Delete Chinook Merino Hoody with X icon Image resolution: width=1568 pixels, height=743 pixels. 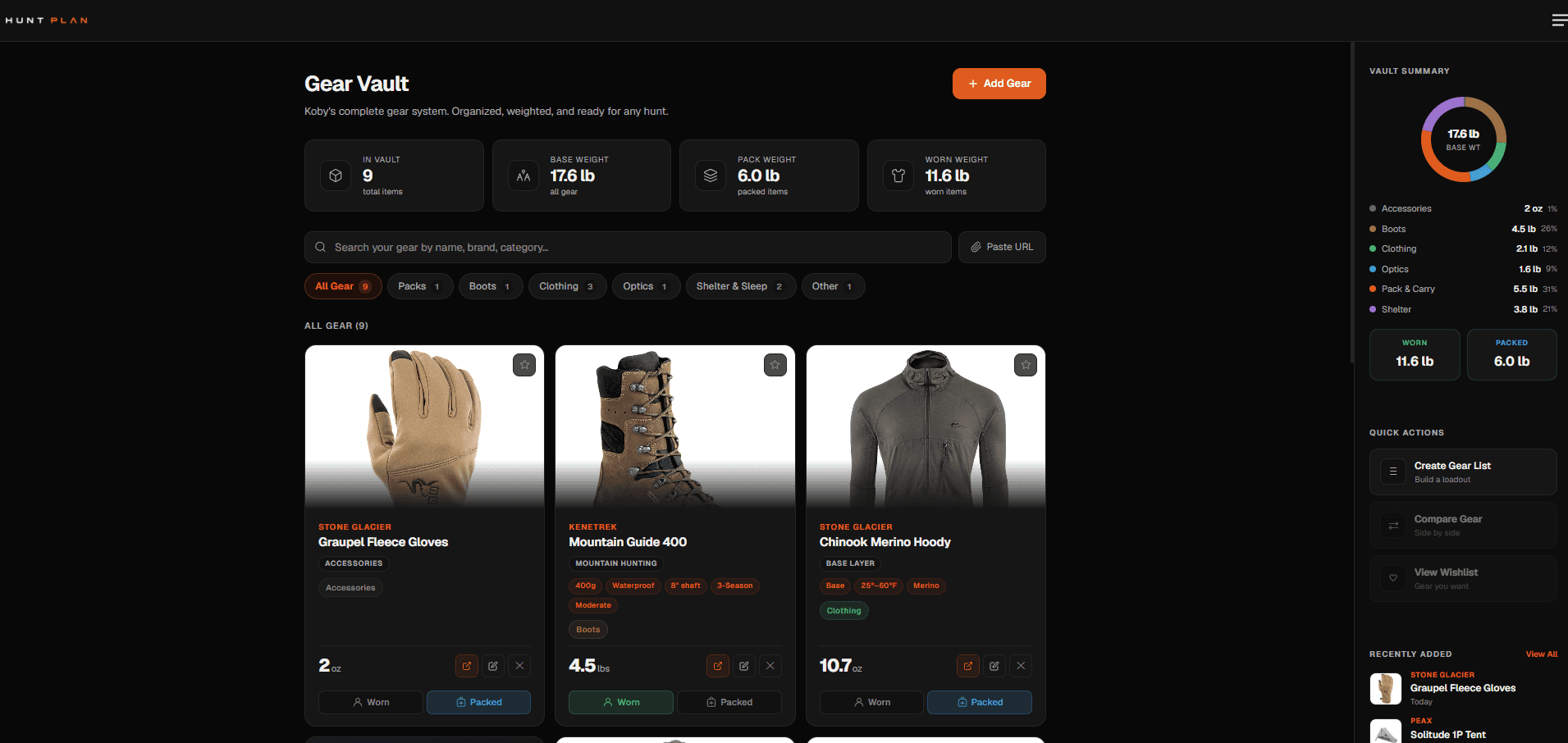tap(1021, 666)
